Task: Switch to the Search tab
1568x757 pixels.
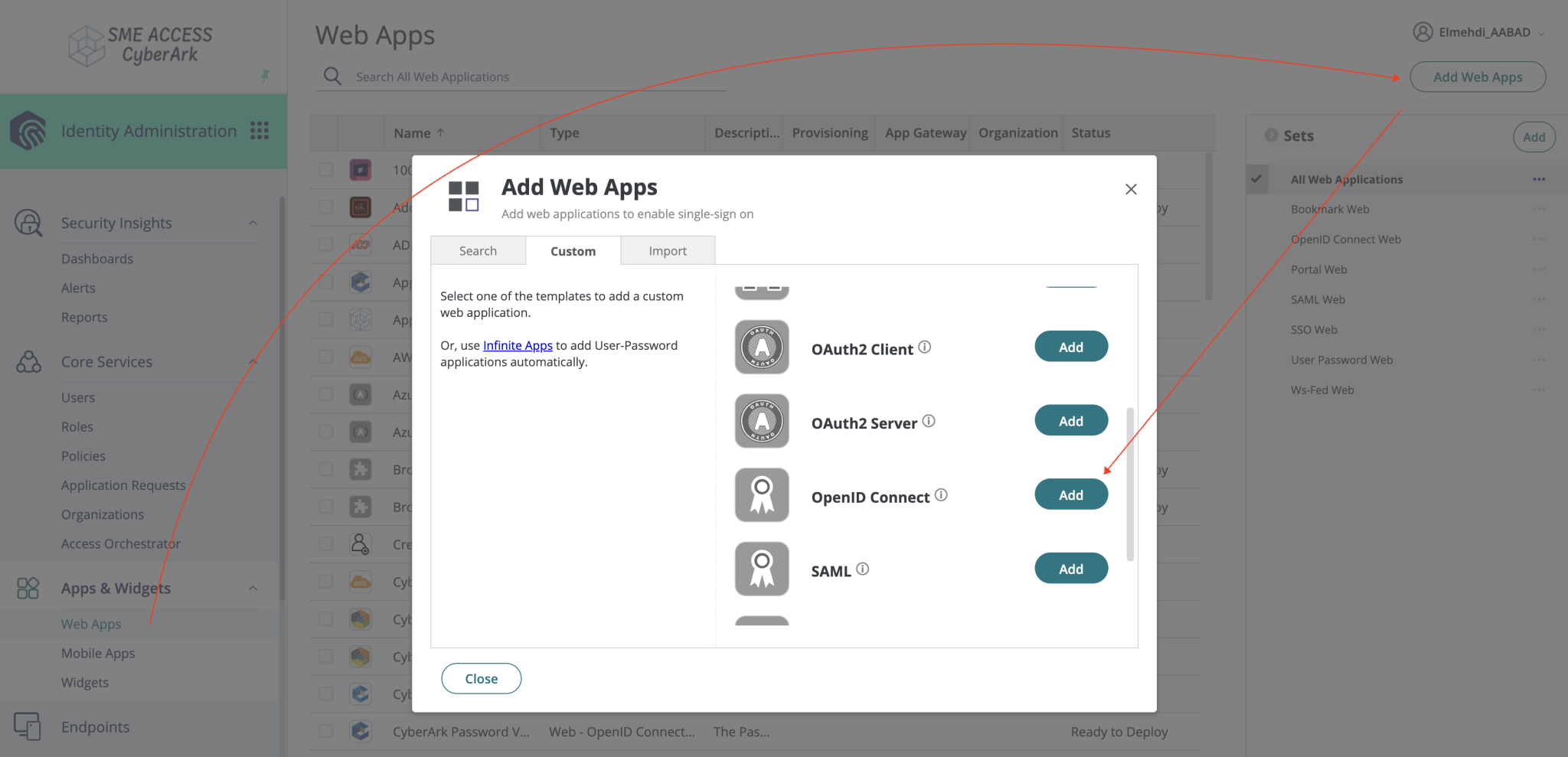Action: click(x=478, y=250)
